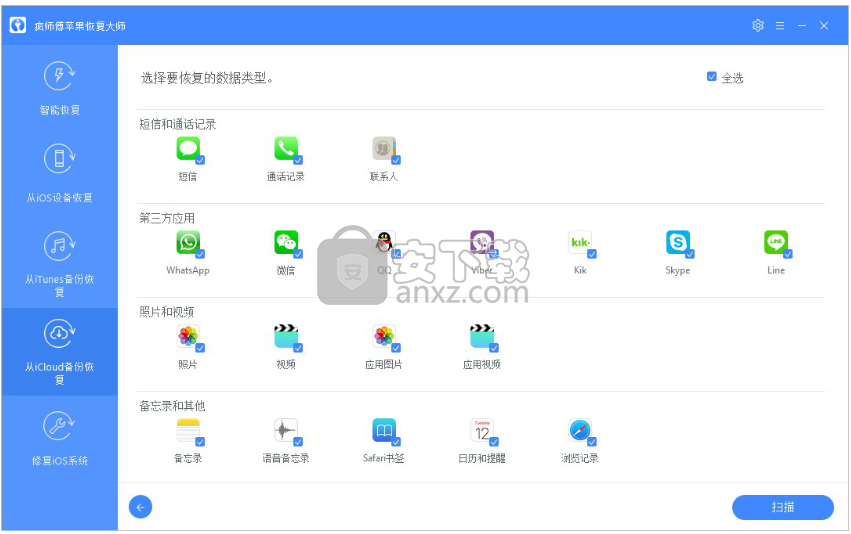Image resolution: width=851 pixels, height=534 pixels.
Task: Click the 照片和视频 section heading
Action: [x=167, y=312]
